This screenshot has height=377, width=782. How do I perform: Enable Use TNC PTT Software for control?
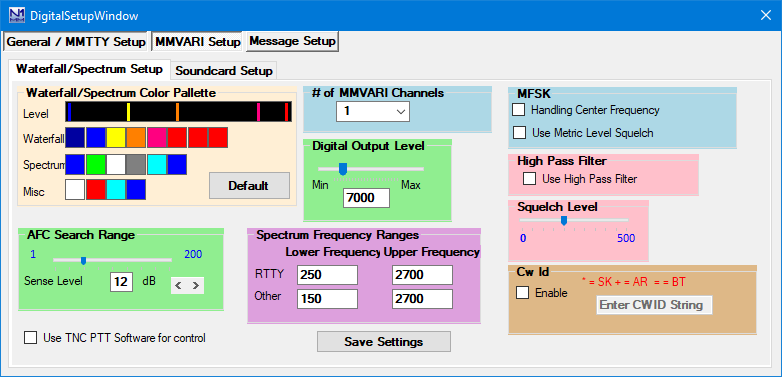click(x=30, y=338)
